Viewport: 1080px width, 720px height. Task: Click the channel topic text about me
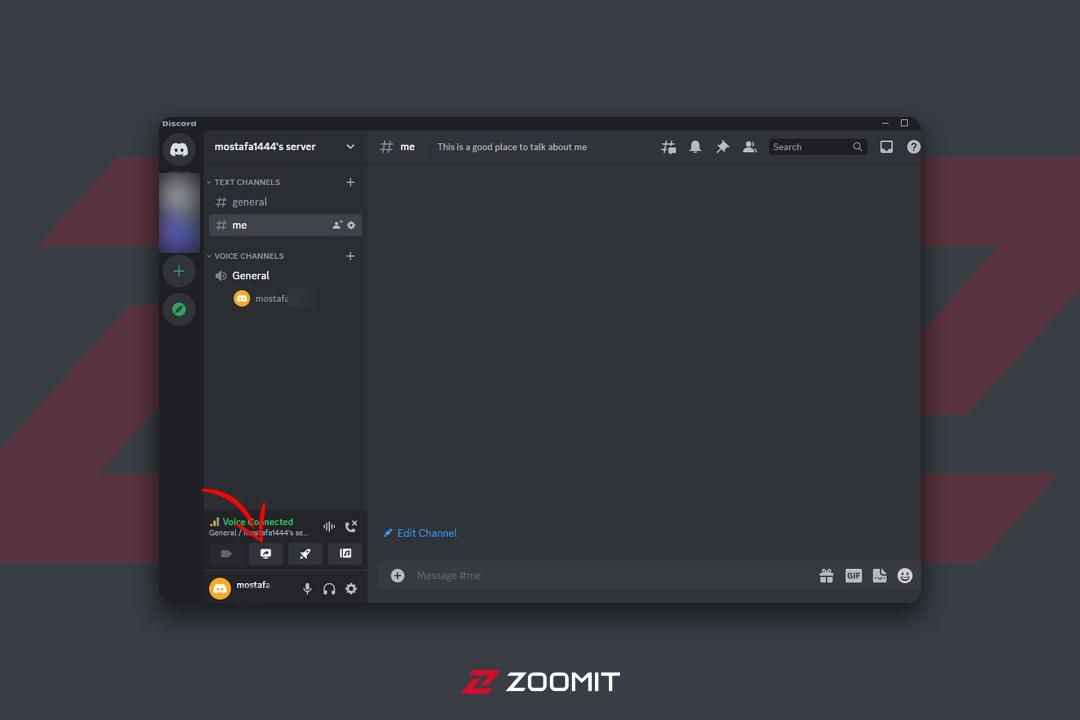pyautogui.click(x=512, y=147)
